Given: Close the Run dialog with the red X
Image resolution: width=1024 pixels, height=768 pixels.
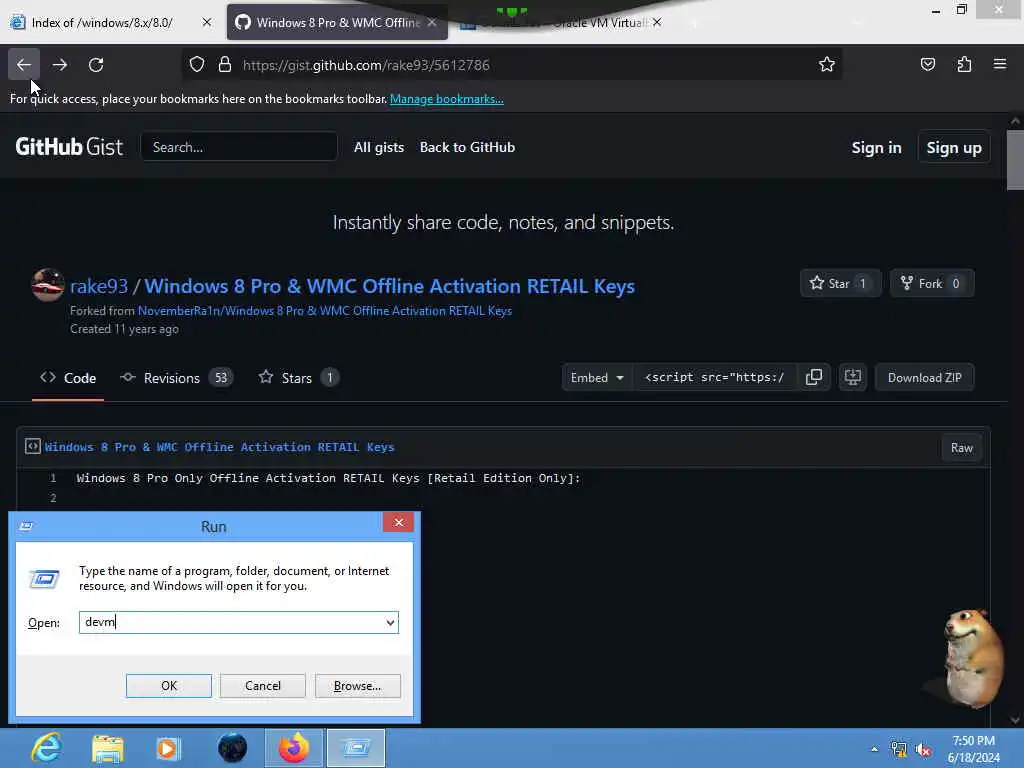Looking at the screenshot, I should click(x=398, y=522).
